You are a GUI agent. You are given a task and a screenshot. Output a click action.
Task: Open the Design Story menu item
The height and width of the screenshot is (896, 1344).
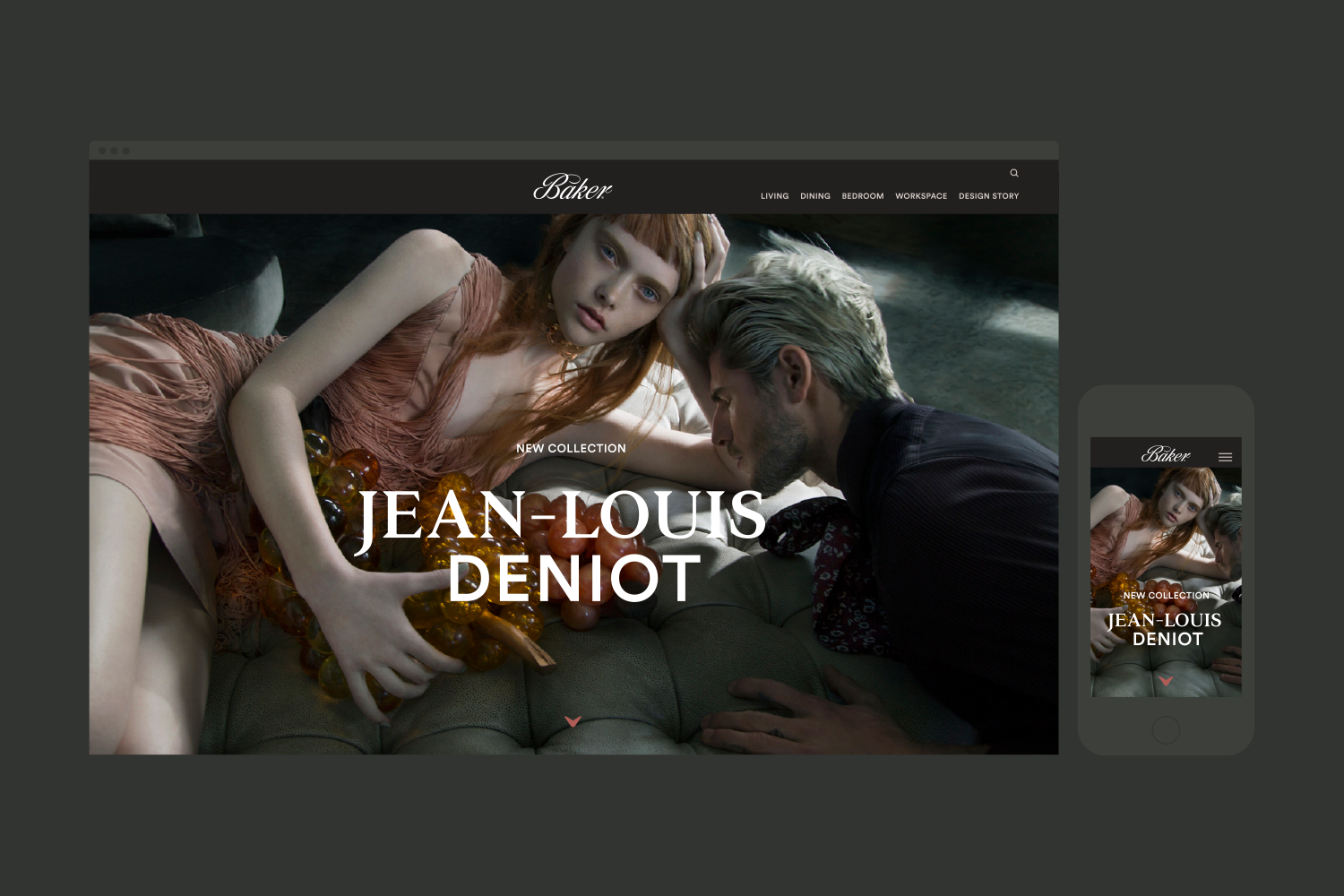point(989,196)
